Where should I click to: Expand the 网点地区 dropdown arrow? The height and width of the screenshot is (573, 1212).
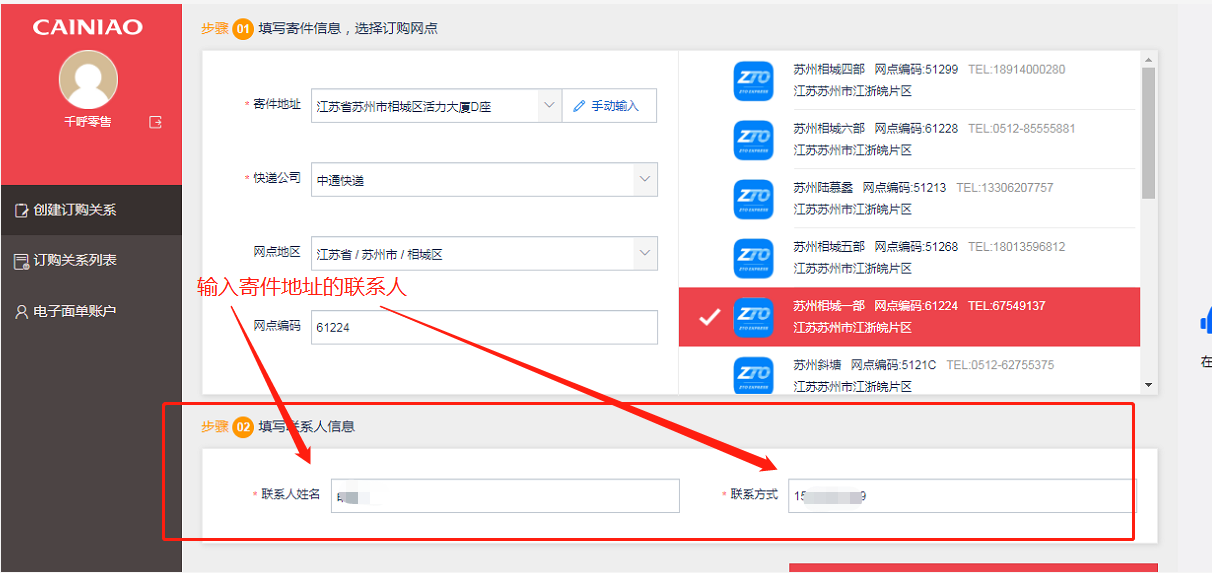pos(645,253)
